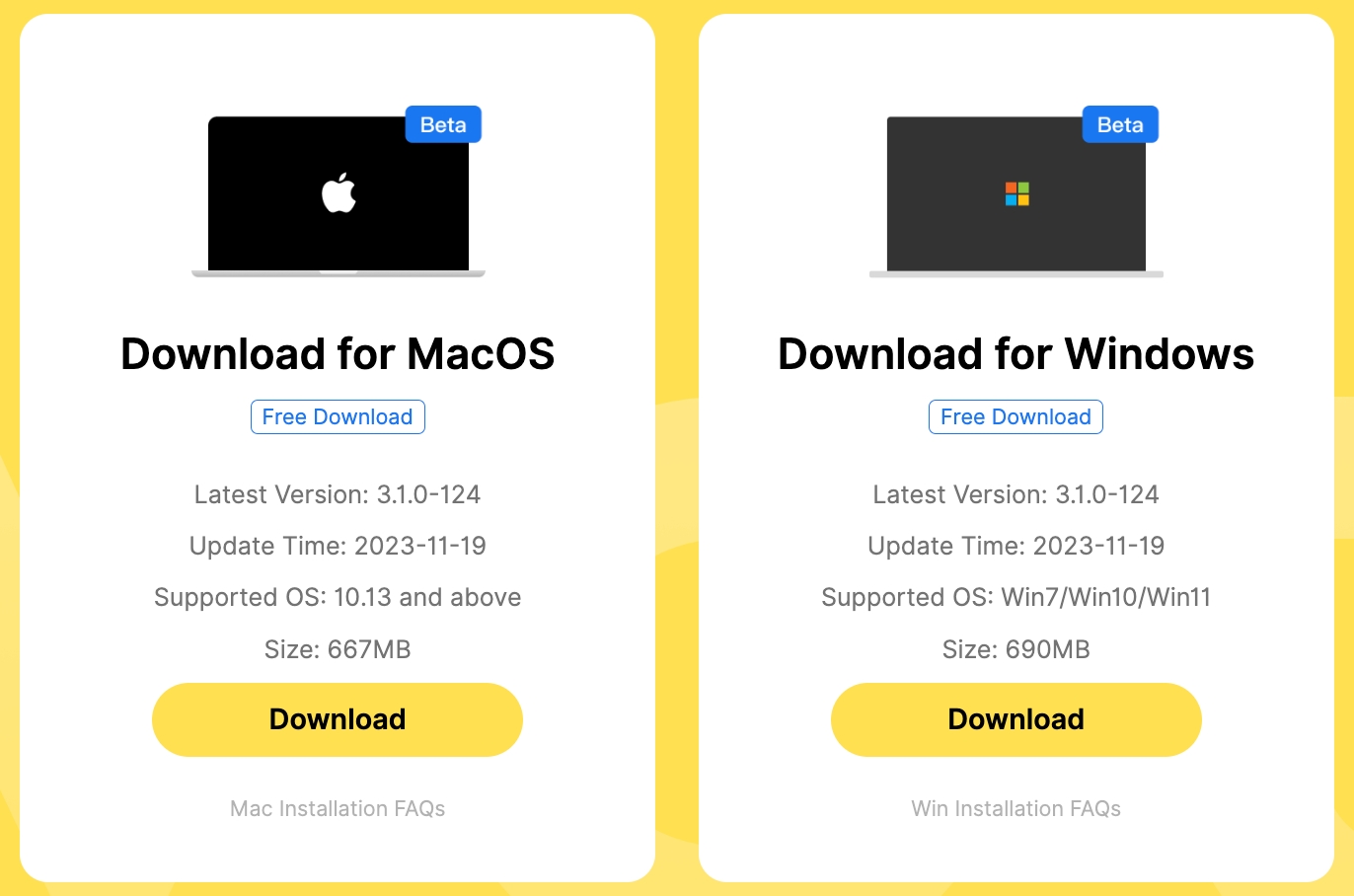The width and height of the screenshot is (1354, 896).
Task: Click the Download for Windows heading
Action: tap(1016, 353)
